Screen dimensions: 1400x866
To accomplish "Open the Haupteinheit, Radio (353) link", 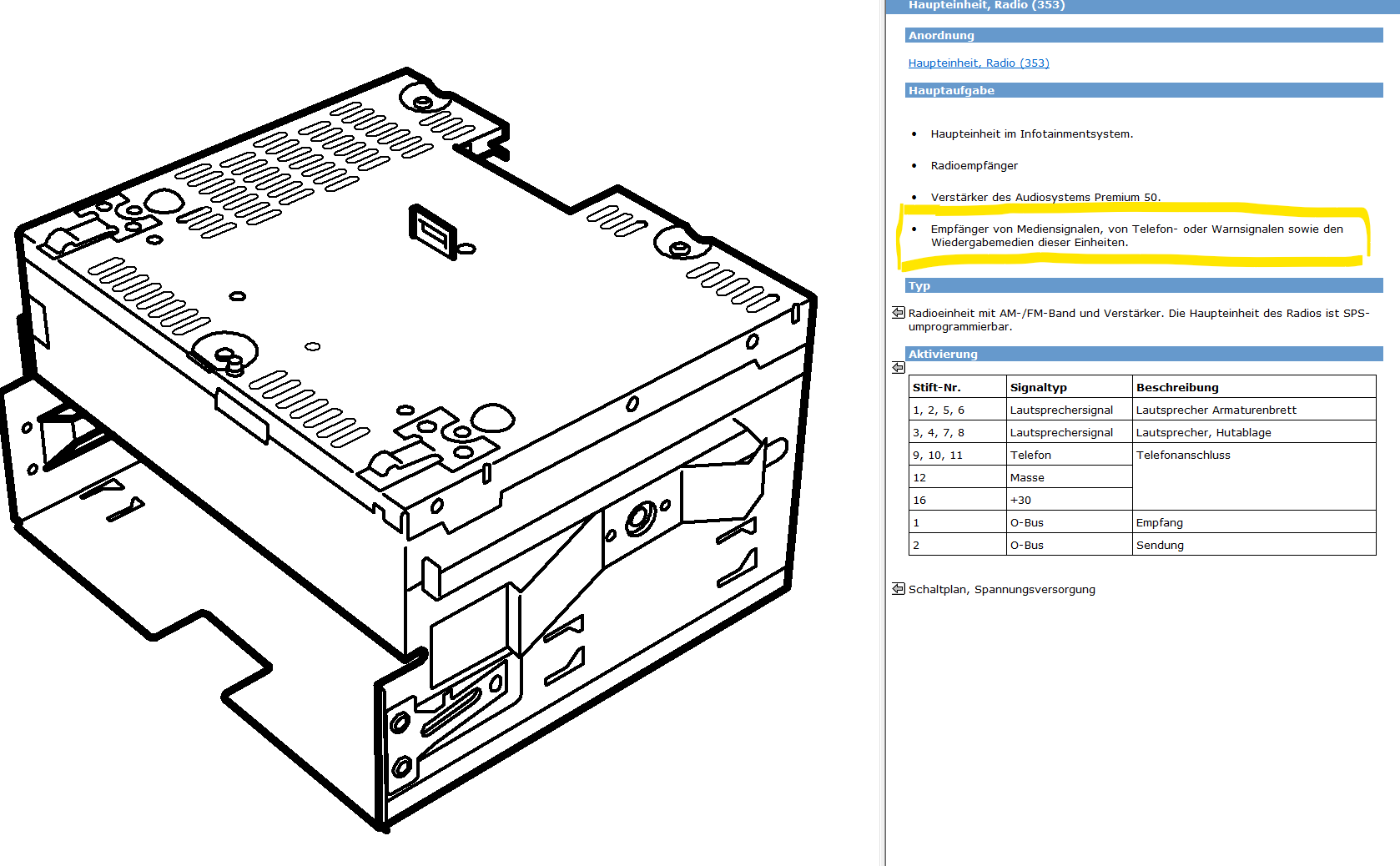I will pos(979,63).
